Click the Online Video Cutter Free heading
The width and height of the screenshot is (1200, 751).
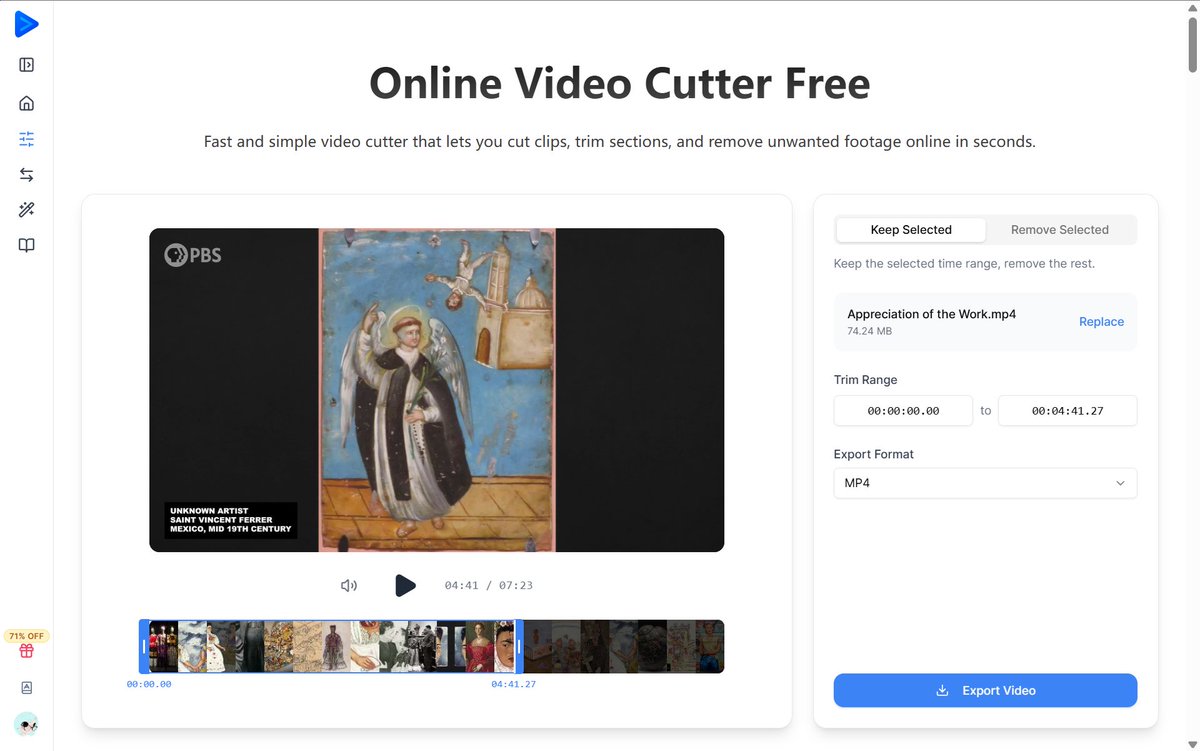click(619, 83)
